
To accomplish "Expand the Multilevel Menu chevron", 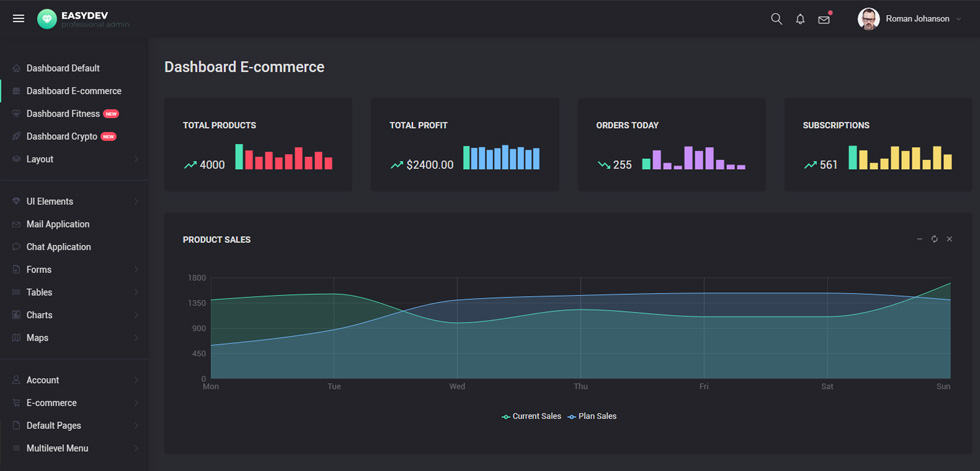I will point(136,449).
